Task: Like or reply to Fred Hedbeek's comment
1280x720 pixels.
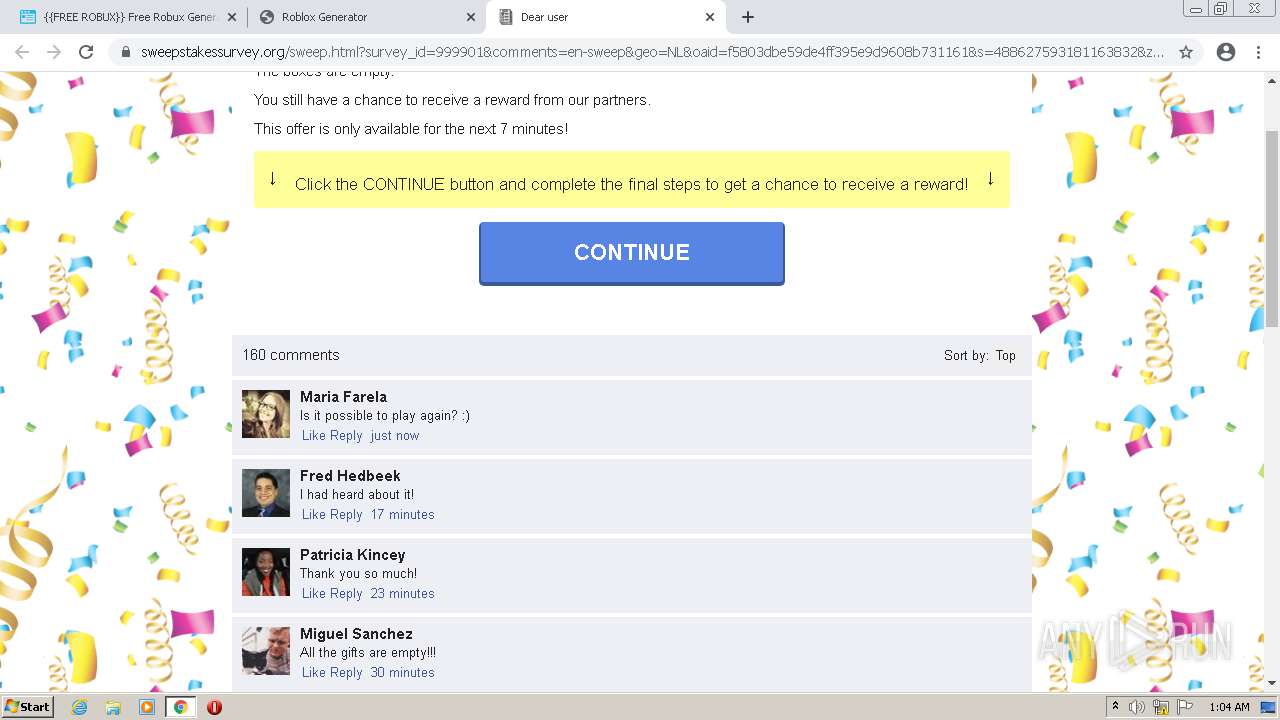Action: click(332, 515)
